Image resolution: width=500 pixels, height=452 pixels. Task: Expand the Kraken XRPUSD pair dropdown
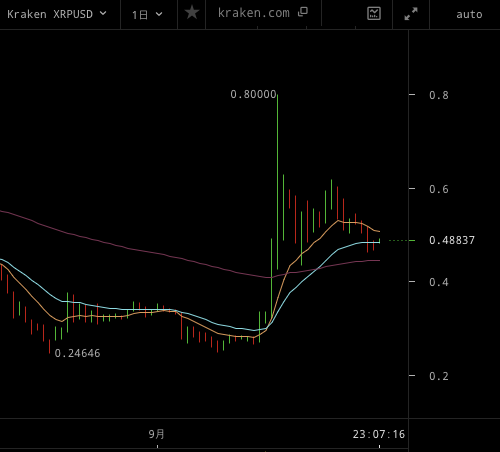57,14
